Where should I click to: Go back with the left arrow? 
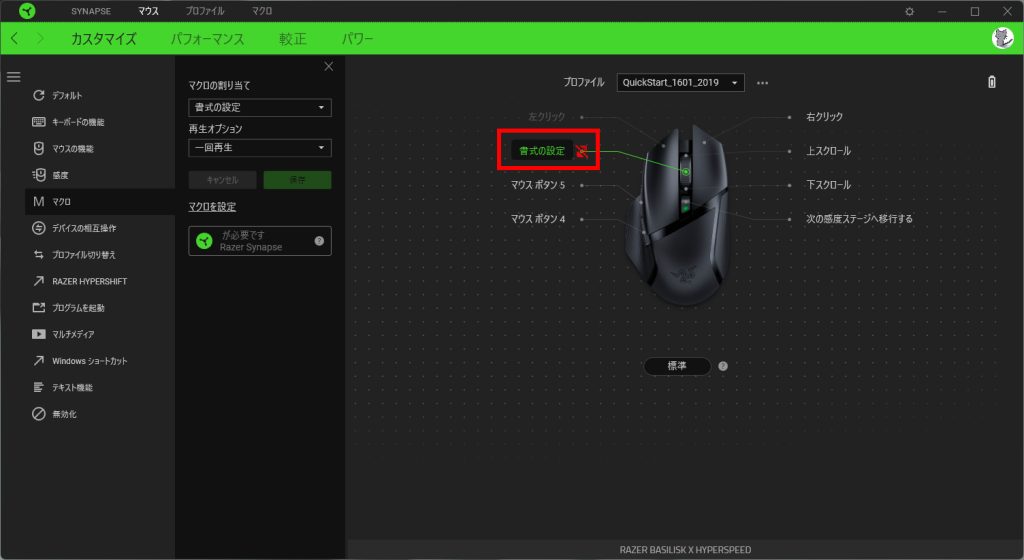coord(14,39)
